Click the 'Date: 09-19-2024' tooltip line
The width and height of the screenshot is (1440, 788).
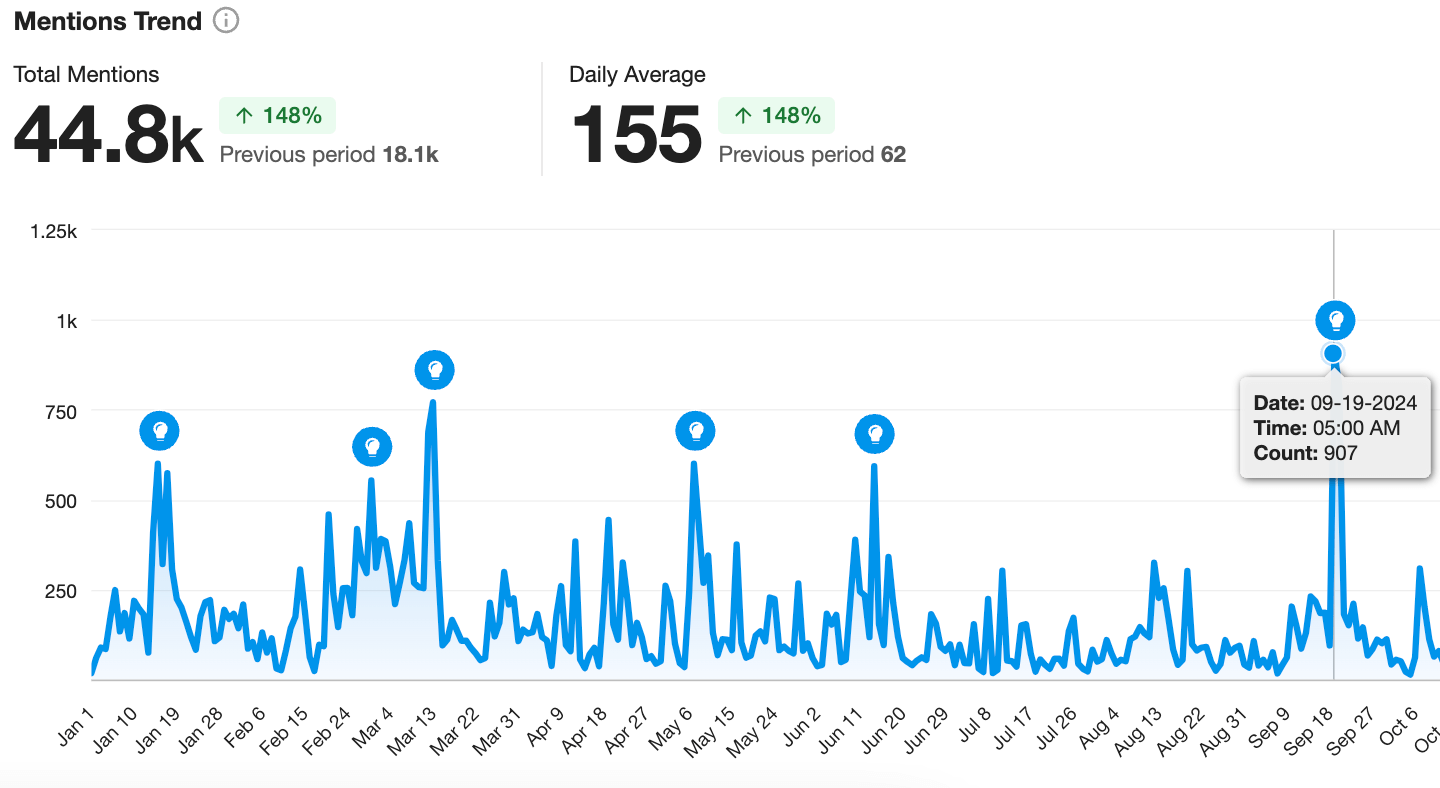tap(1335, 403)
